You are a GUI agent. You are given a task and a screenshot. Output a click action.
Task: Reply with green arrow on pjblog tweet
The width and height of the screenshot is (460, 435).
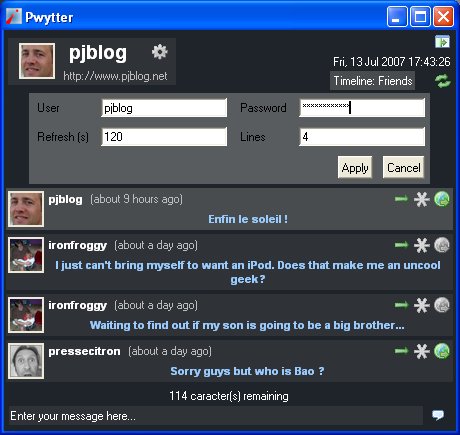401,199
